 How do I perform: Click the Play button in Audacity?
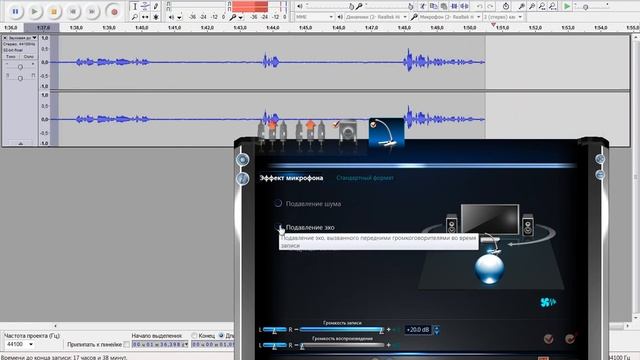pyautogui.click(x=35, y=11)
